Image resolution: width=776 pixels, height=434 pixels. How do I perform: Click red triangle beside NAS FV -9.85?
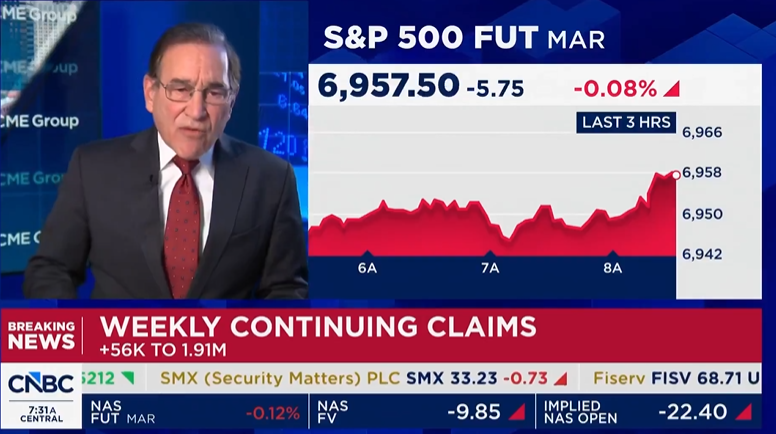coord(517,412)
